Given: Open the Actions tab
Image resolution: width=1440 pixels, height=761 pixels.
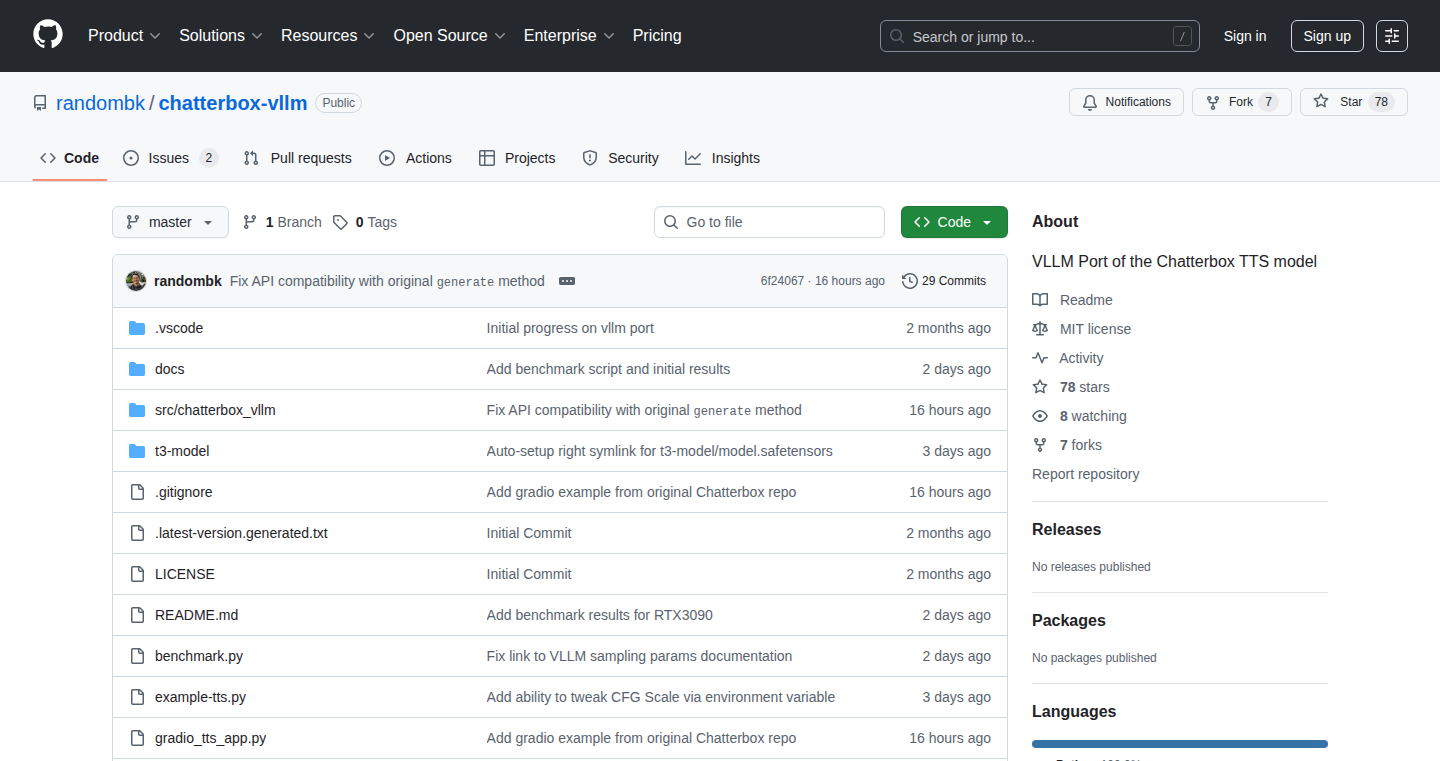Looking at the screenshot, I should point(416,158).
